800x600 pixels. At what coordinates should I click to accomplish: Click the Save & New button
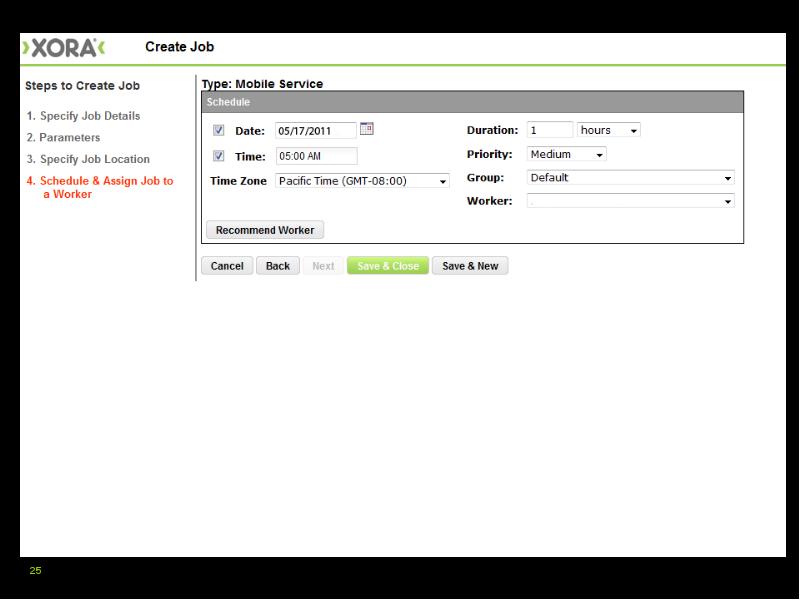click(470, 266)
